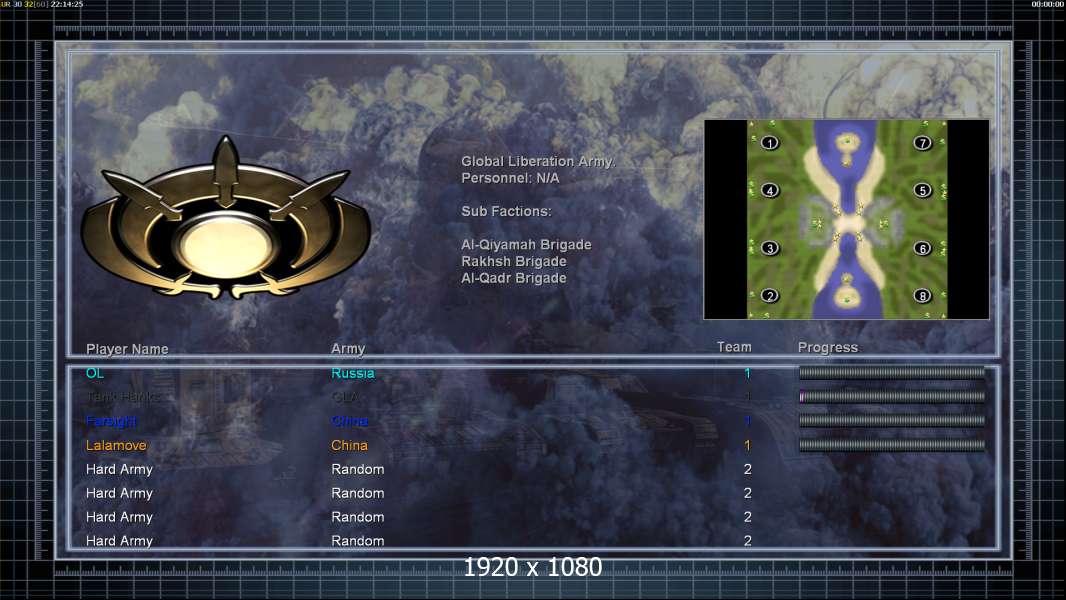Image resolution: width=1066 pixels, height=600 pixels.
Task: Click the golden GLA faction emblem
Action: (x=226, y=219)
